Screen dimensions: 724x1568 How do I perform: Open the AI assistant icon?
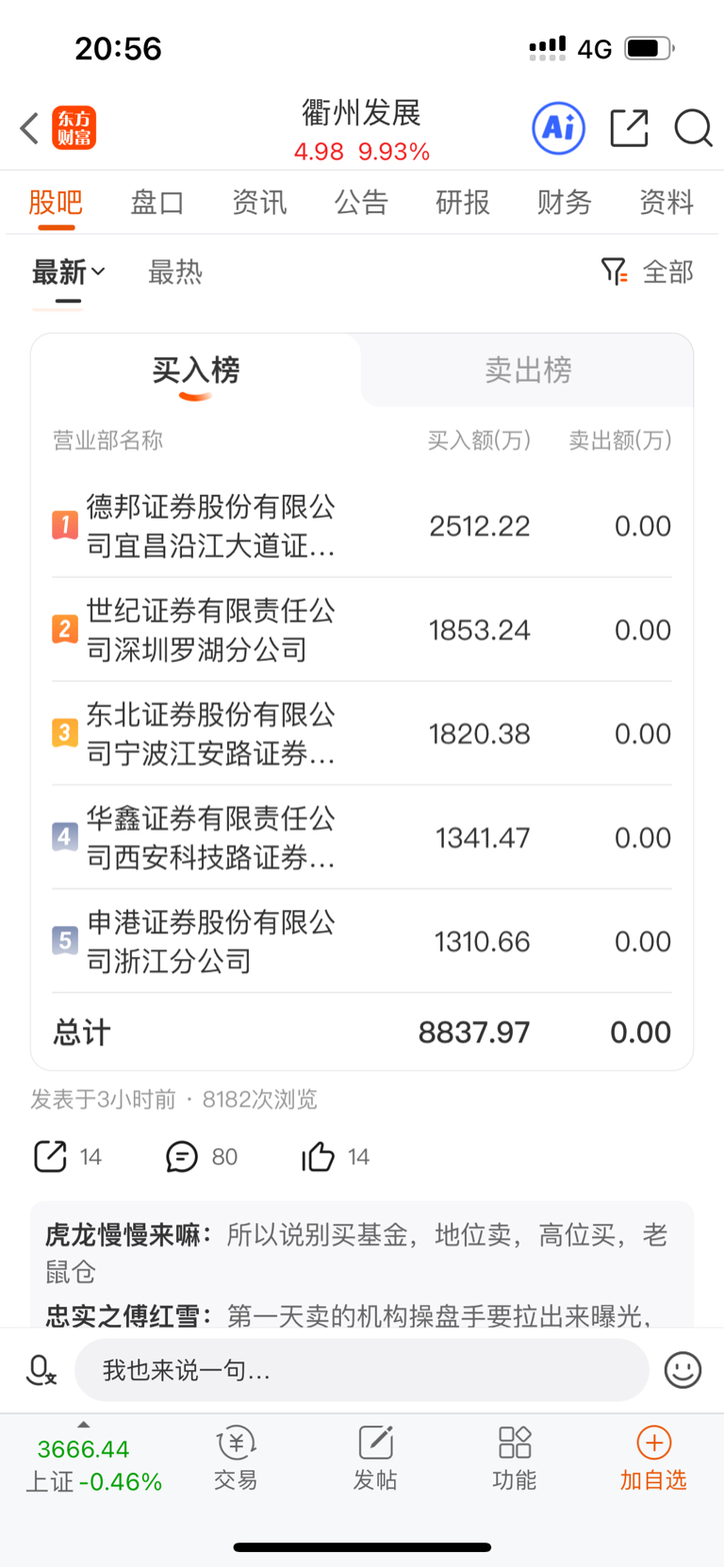[x=559, y=127]
